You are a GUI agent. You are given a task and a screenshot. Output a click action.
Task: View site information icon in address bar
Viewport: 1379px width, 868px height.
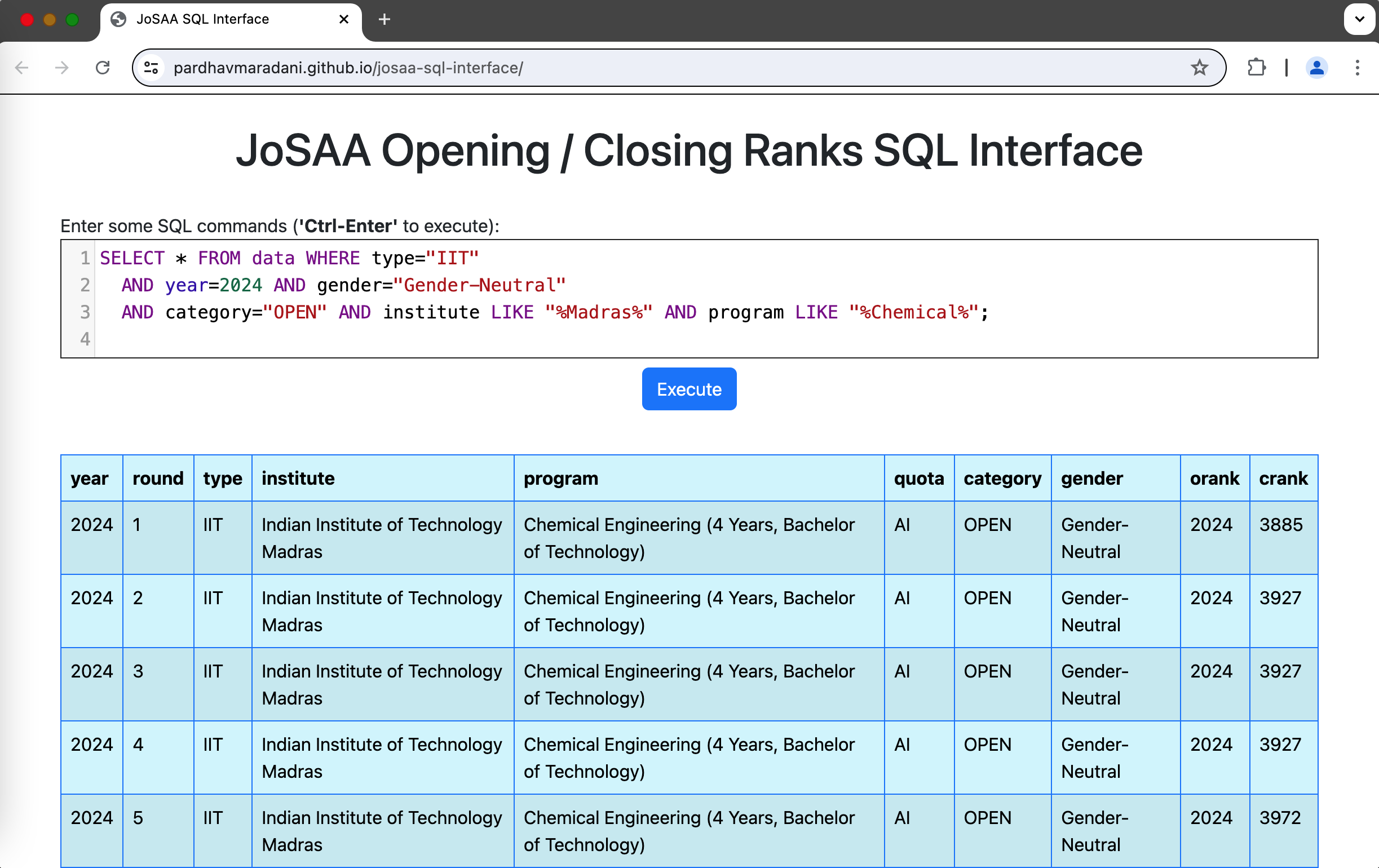(x=151, y=68)
